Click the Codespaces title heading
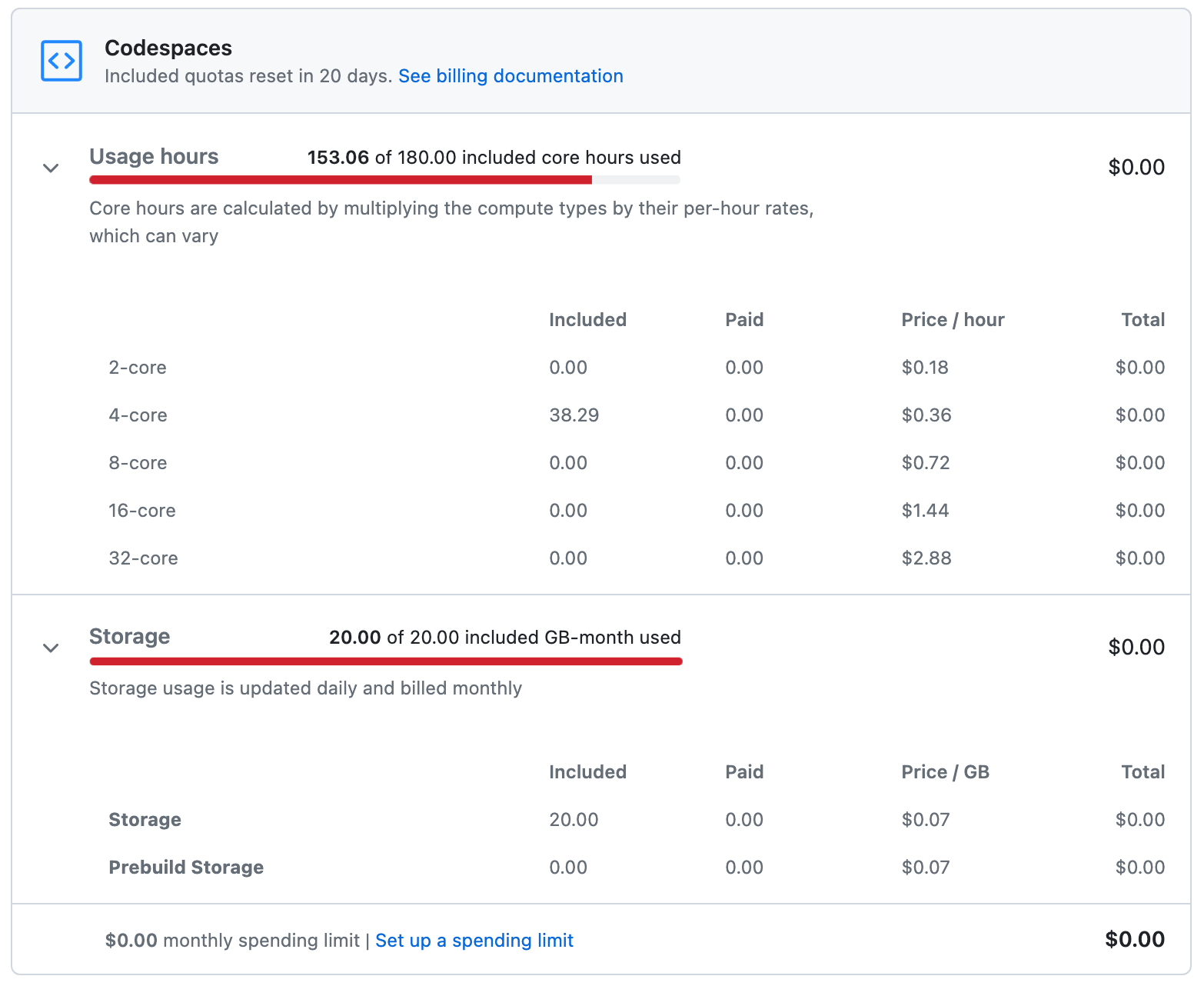 [x=168, y=48]
